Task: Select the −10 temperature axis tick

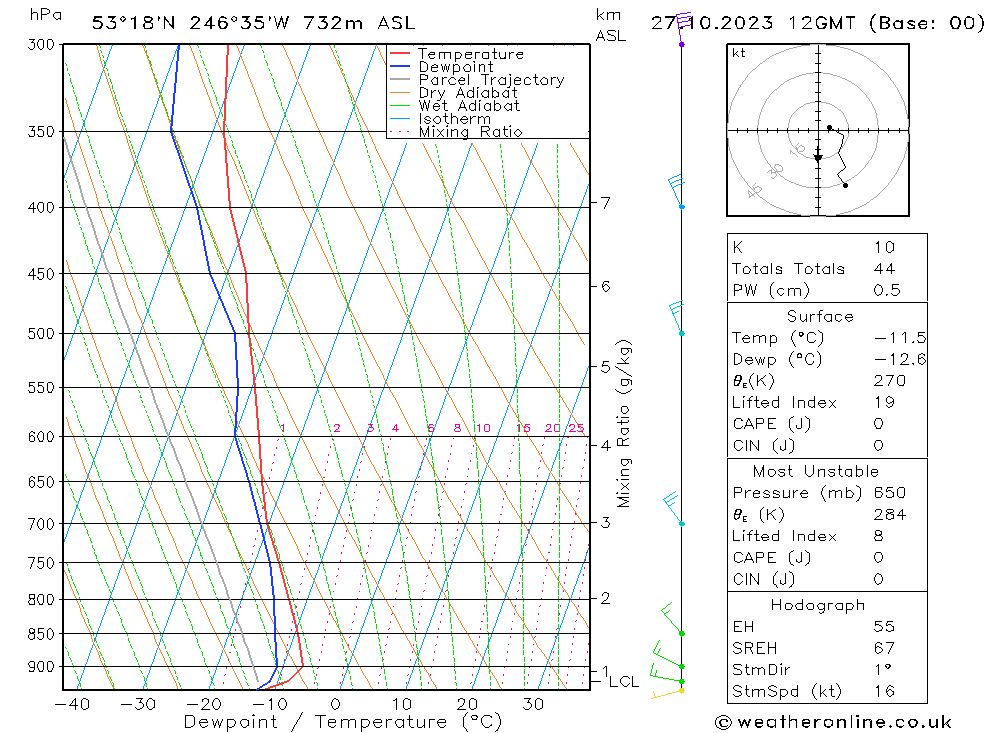Action: click(x=270, y=704)
